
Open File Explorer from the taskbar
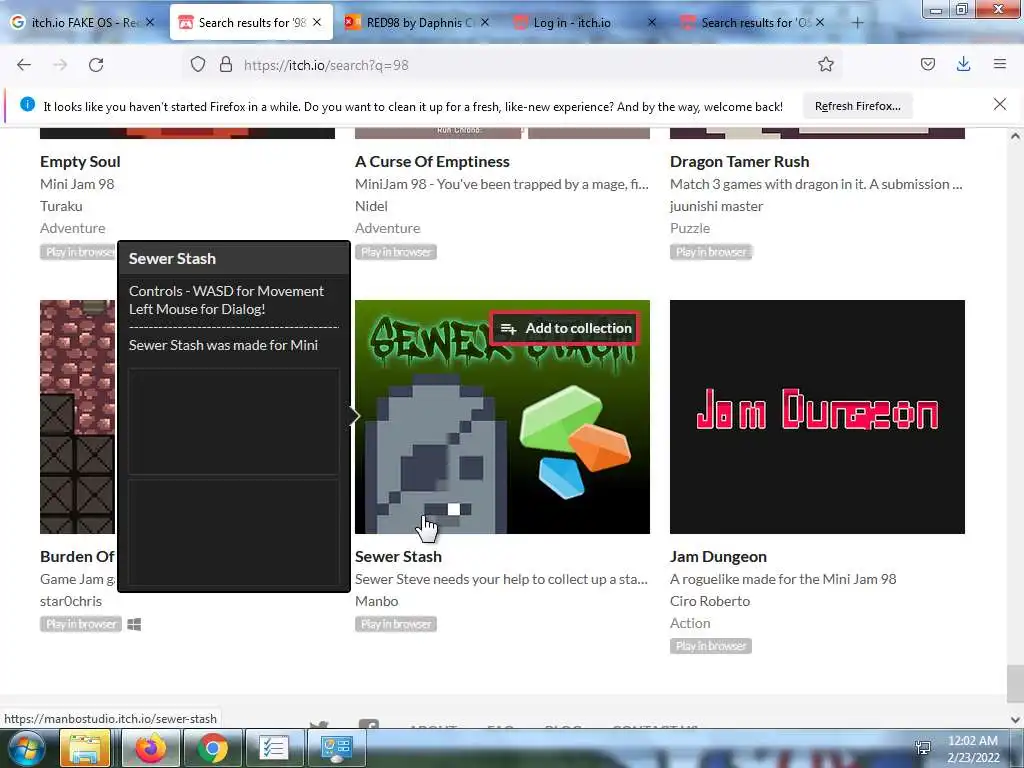[x=85, y=748]
